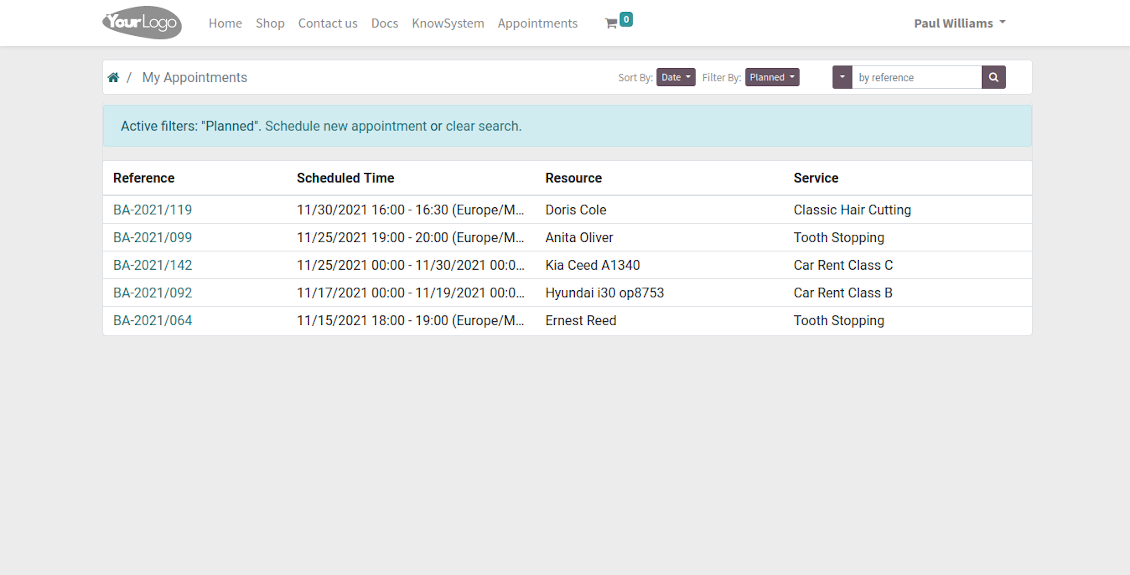This screenshot has width=1130, height=575.
Task: Open the Filter By Planned dropdown
Action: point(772,77)
